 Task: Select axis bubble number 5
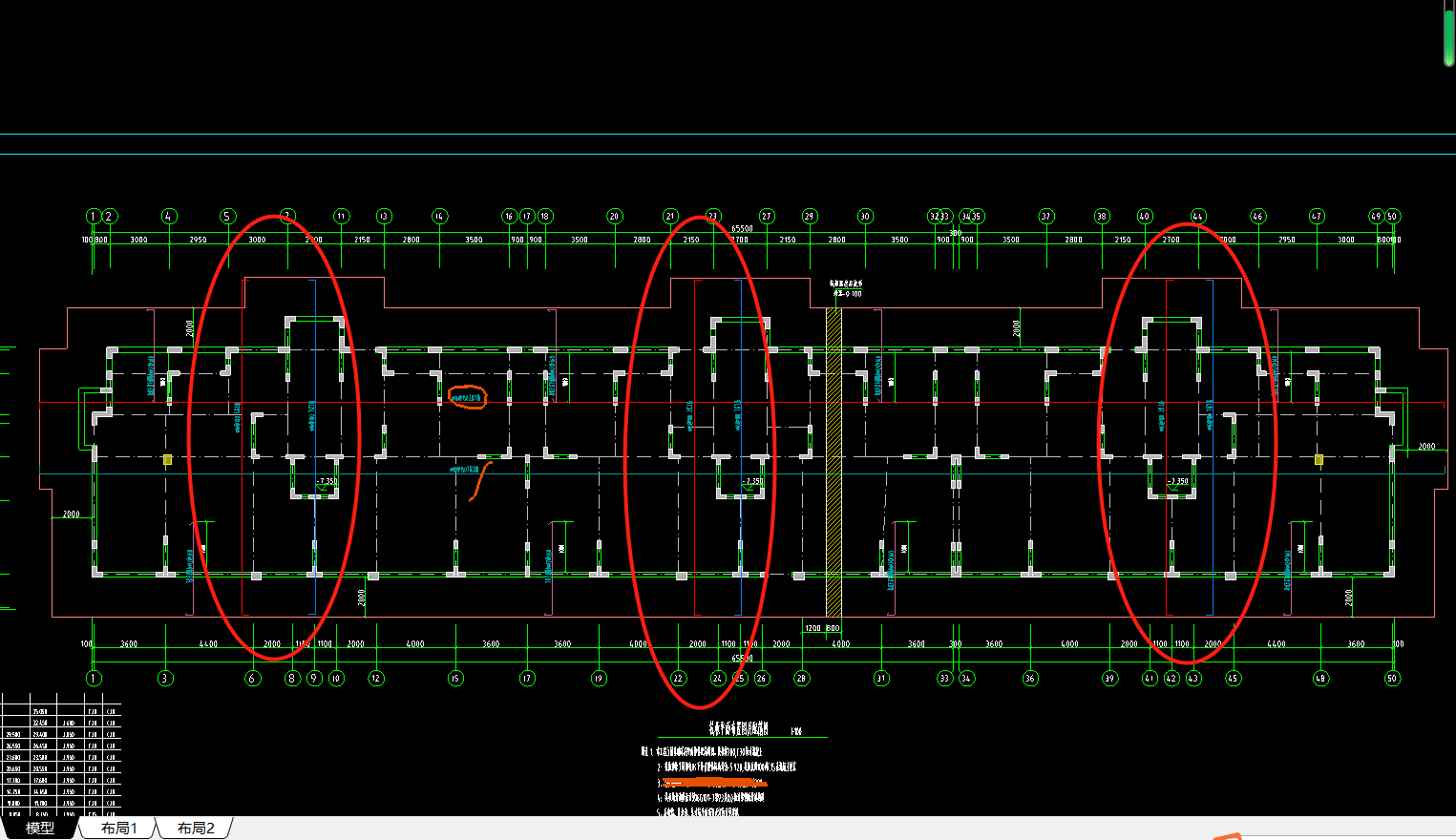click(227, 217)
